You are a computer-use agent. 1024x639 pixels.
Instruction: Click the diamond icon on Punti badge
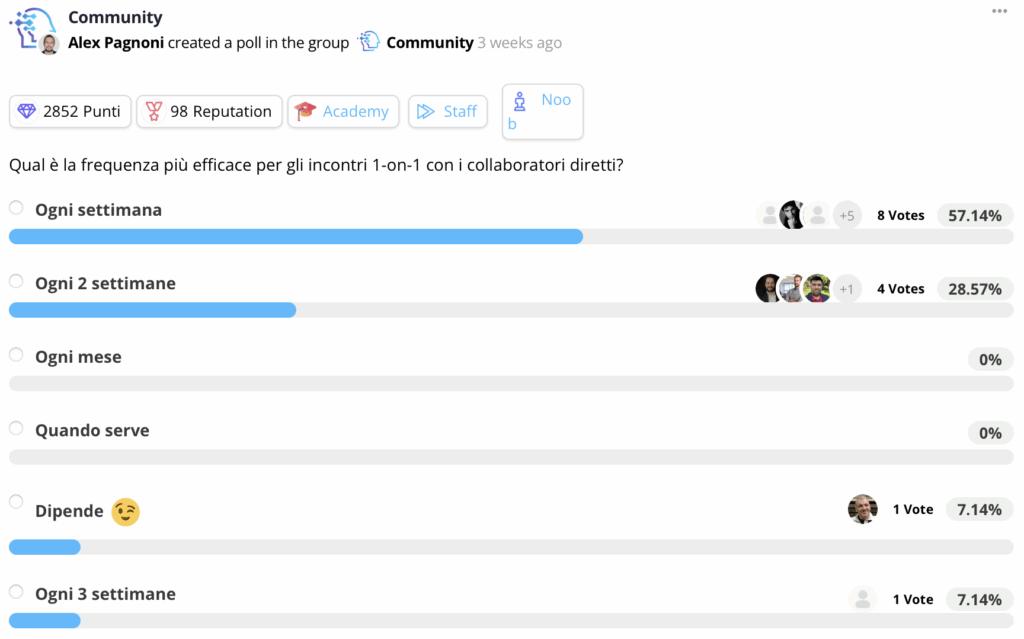coord(27,111)
